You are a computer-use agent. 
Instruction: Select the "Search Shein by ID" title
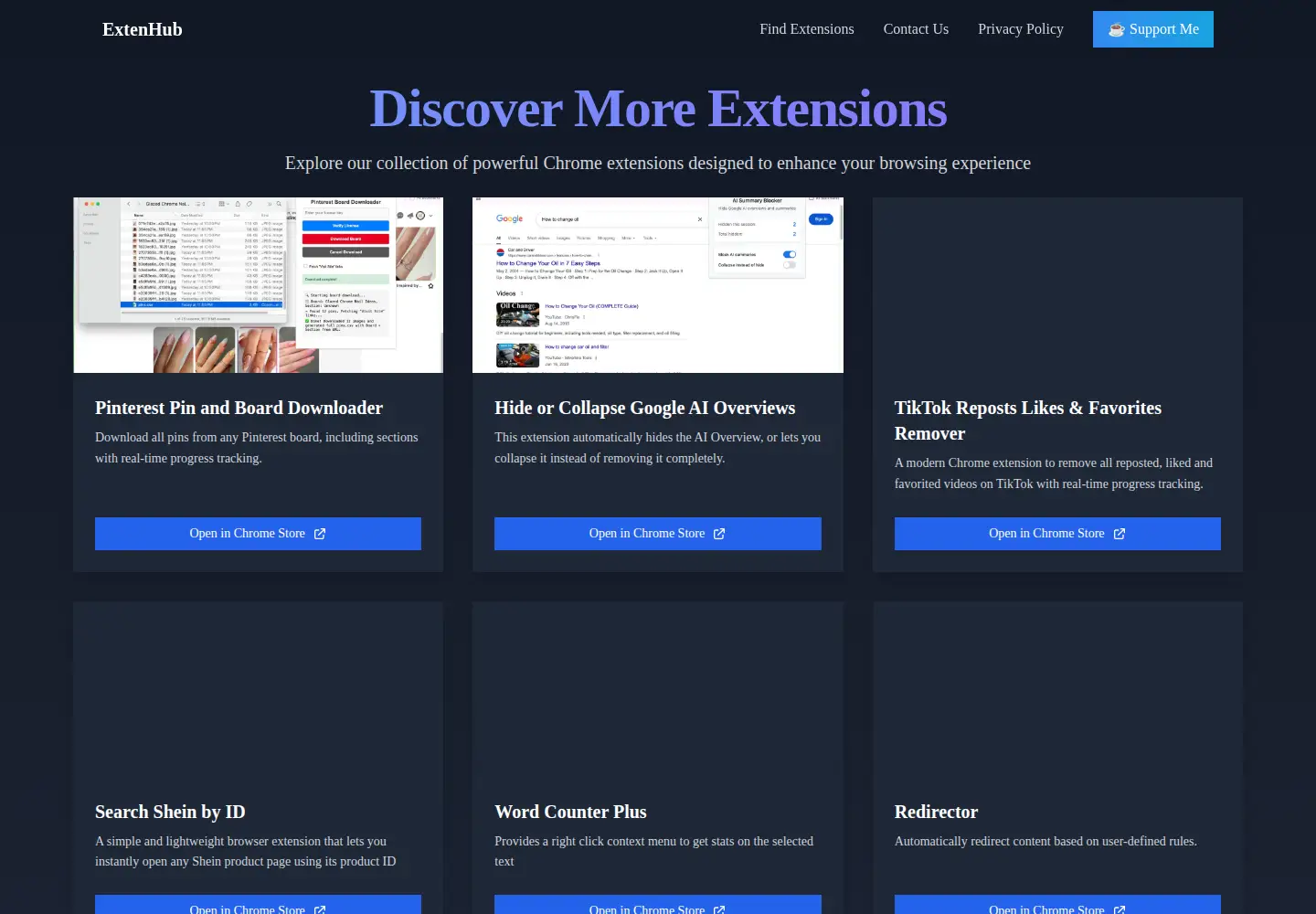[170, 812]
